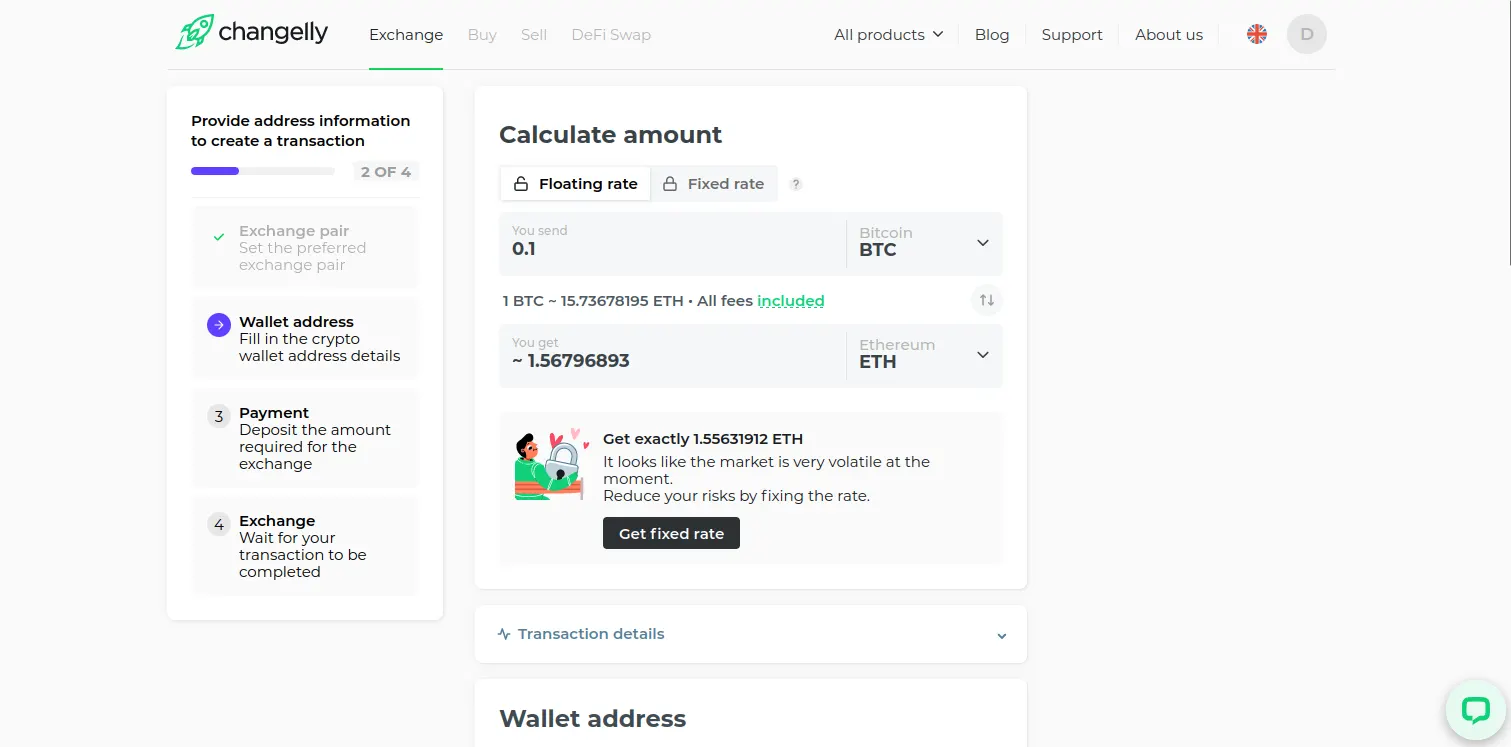Click the Wallet address step arrow icon
Screen dimensions: 1511x747
coord(218,325)
